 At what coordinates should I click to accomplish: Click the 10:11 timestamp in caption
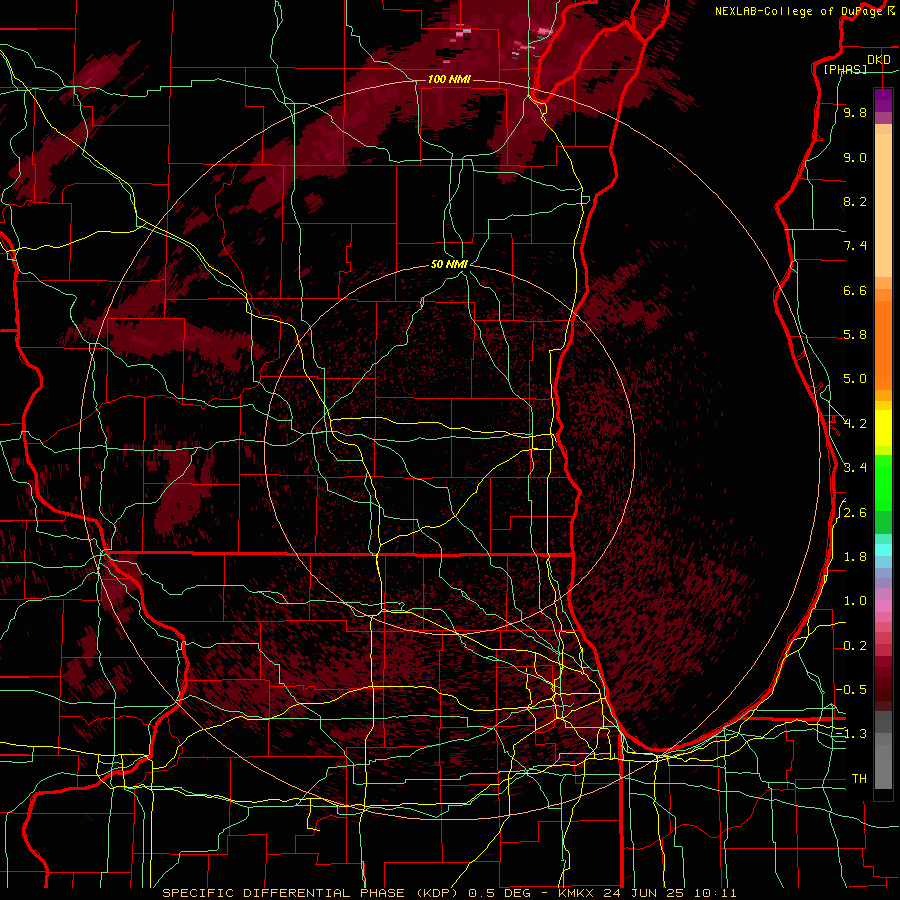click(715, 893)
